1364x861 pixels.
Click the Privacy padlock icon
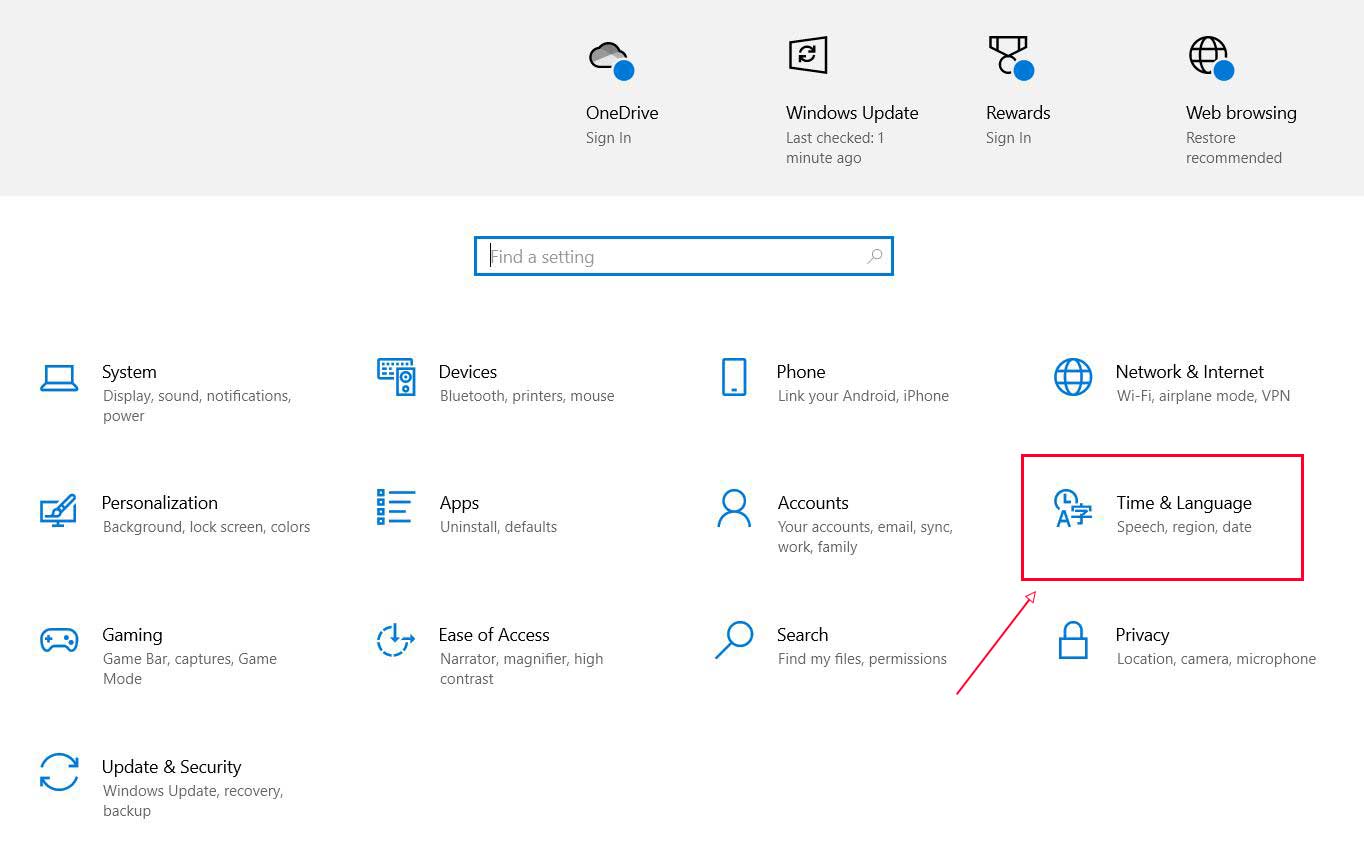[x=1073, y=640]
